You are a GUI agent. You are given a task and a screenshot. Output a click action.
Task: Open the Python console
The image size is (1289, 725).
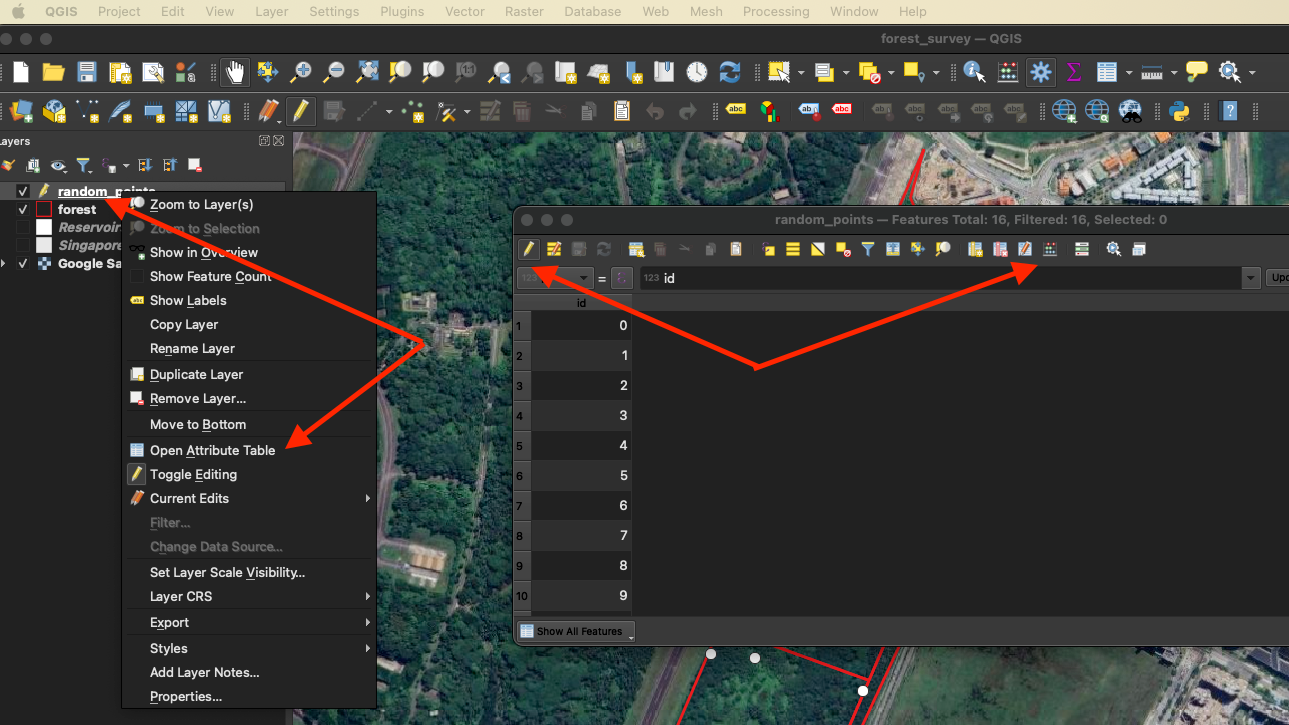click(1179, 110)
